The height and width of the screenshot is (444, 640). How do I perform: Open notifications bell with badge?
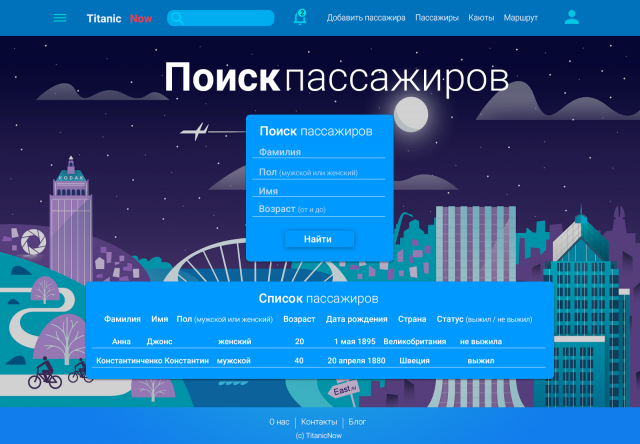300,17
